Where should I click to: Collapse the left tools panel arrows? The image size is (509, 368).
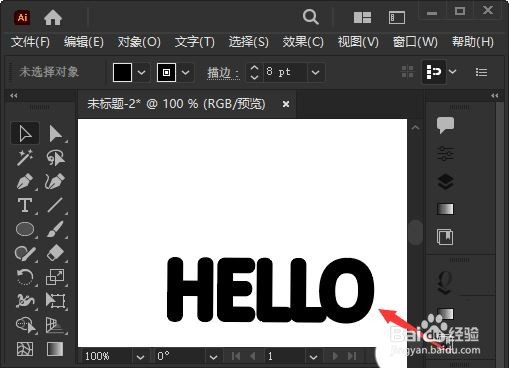point(14,96)
